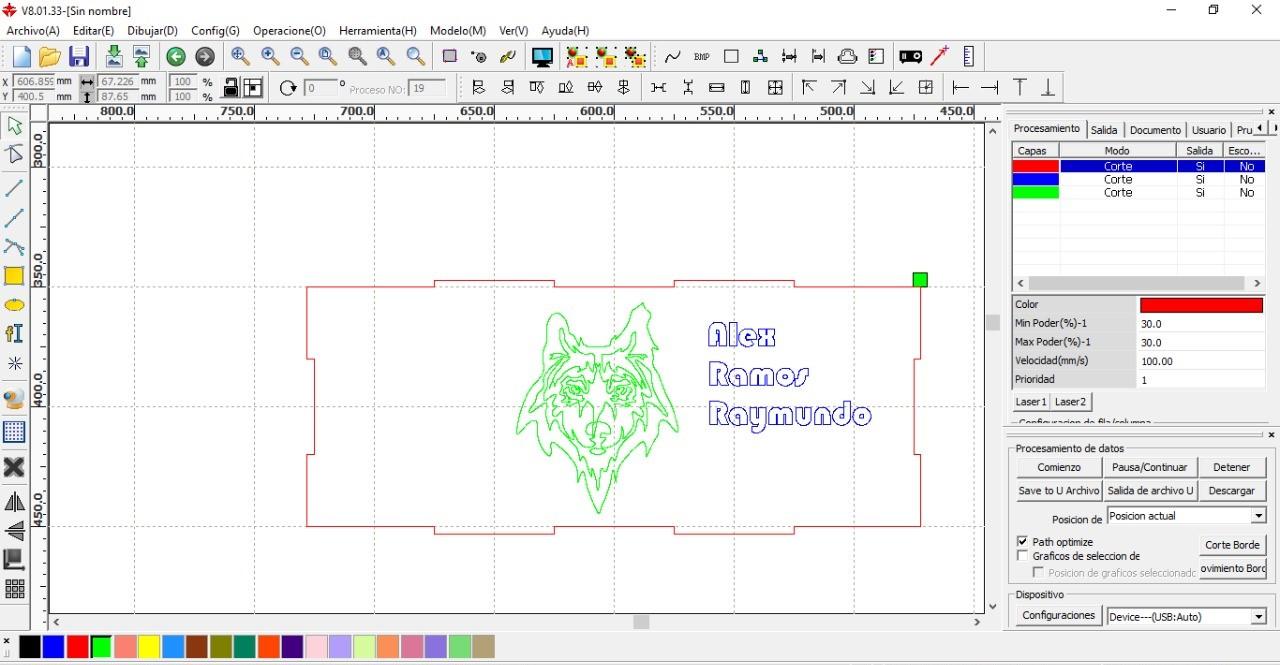The image size is (1280, 665).
Task: Click the black X delete tool
Action: (15, 467)
